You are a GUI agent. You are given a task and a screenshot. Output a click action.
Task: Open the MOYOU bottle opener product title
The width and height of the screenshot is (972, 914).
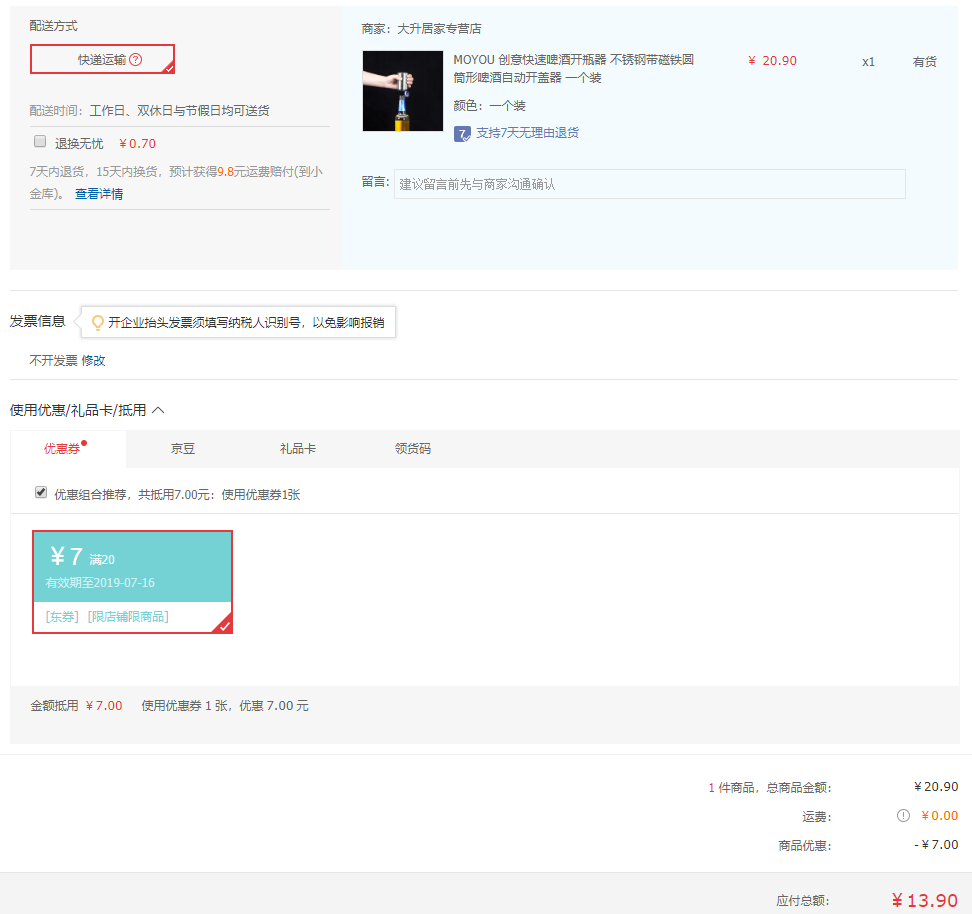click(x=573, y=68)
